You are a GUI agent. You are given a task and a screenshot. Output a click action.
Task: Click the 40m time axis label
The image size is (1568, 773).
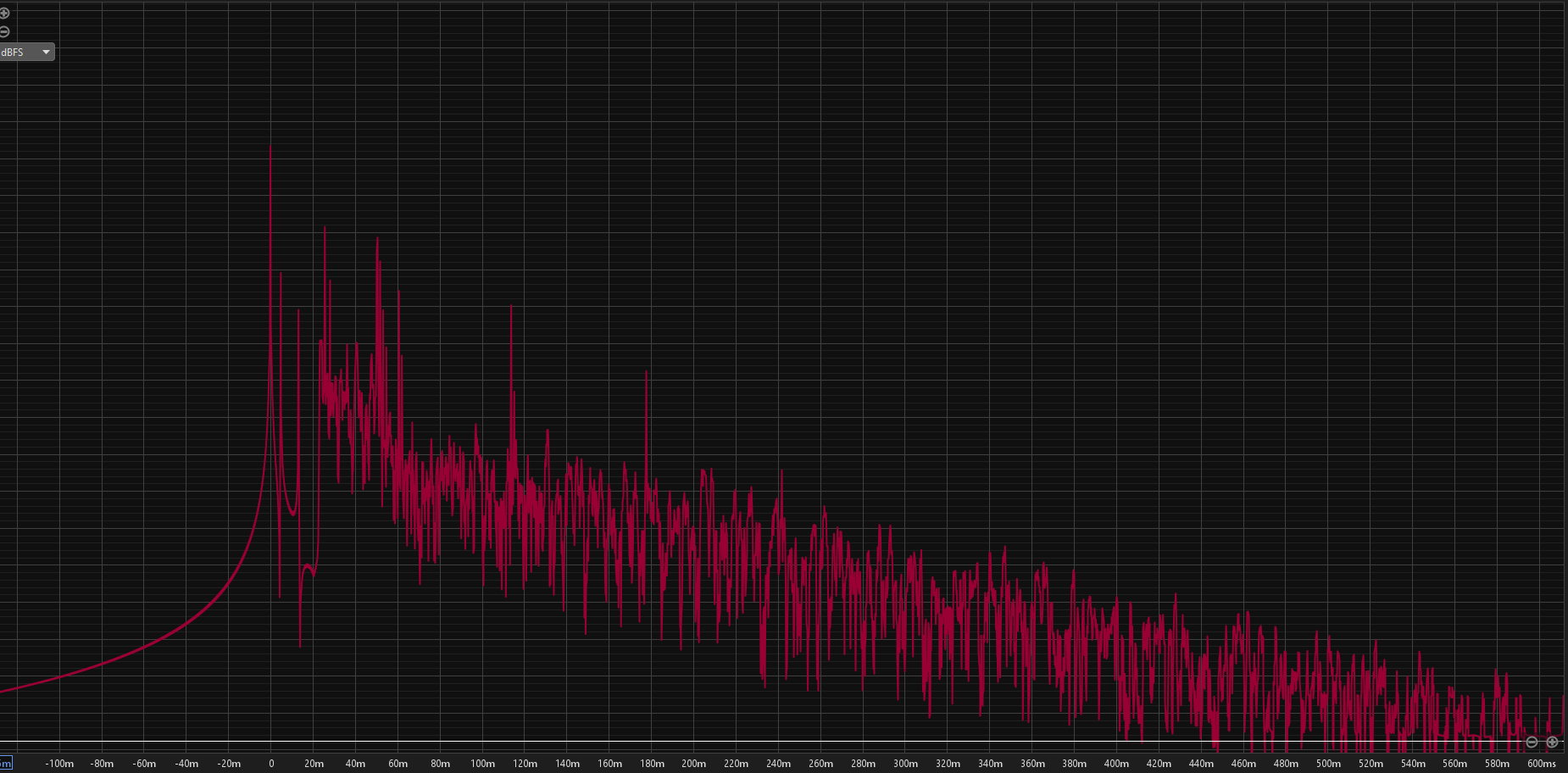(x=356, y=764)
